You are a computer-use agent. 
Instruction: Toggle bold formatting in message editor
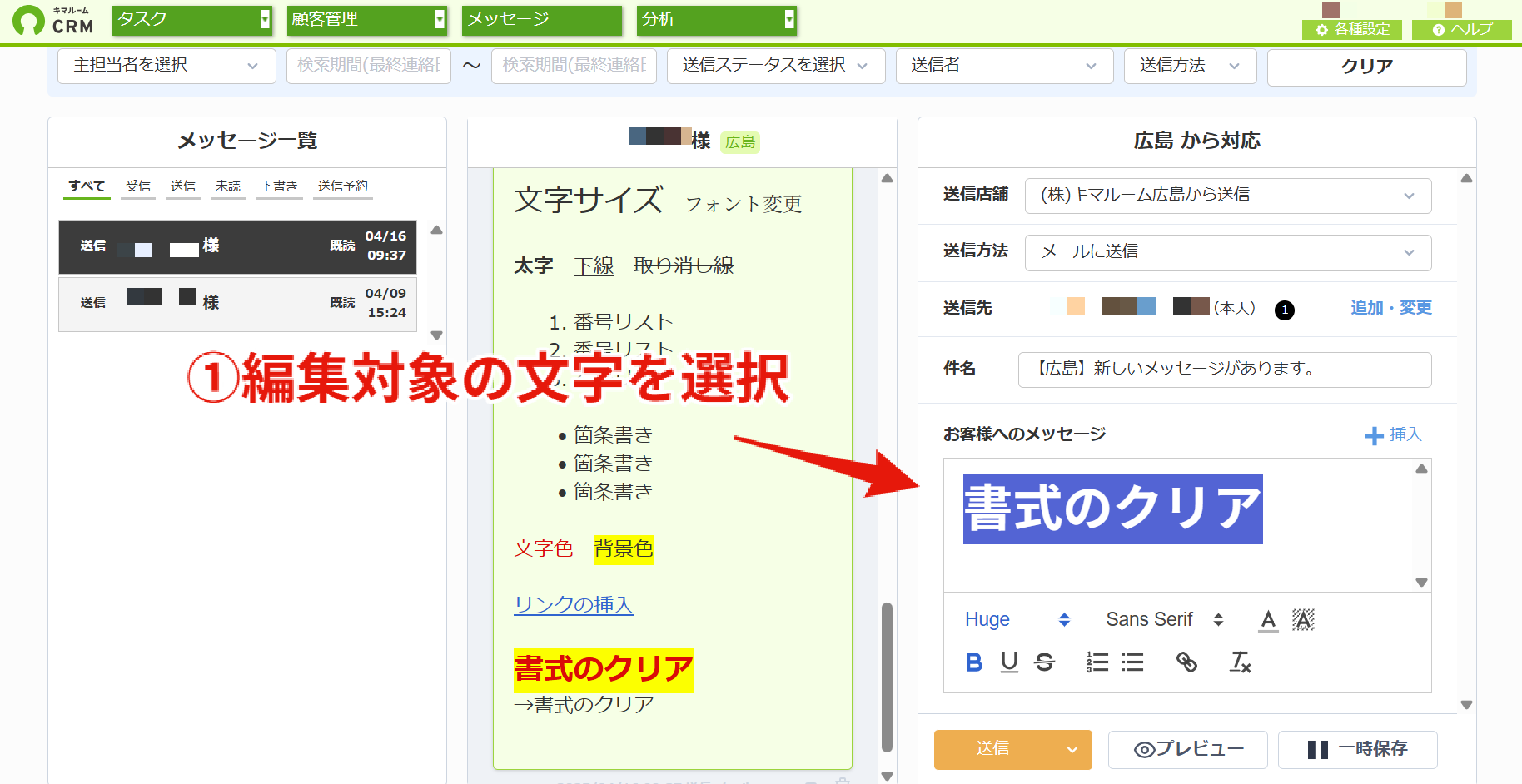pyautogui.click(x=973, y=662)
